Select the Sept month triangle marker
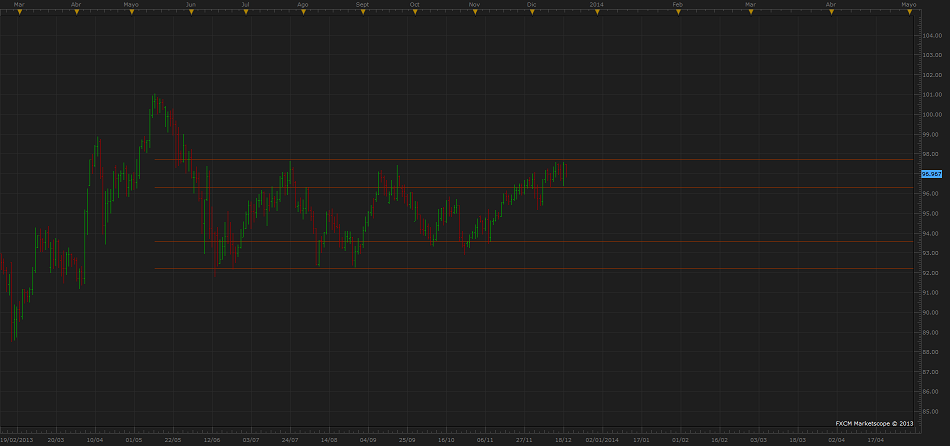Viewport: 950px width, 446px height. pos(362,12)
